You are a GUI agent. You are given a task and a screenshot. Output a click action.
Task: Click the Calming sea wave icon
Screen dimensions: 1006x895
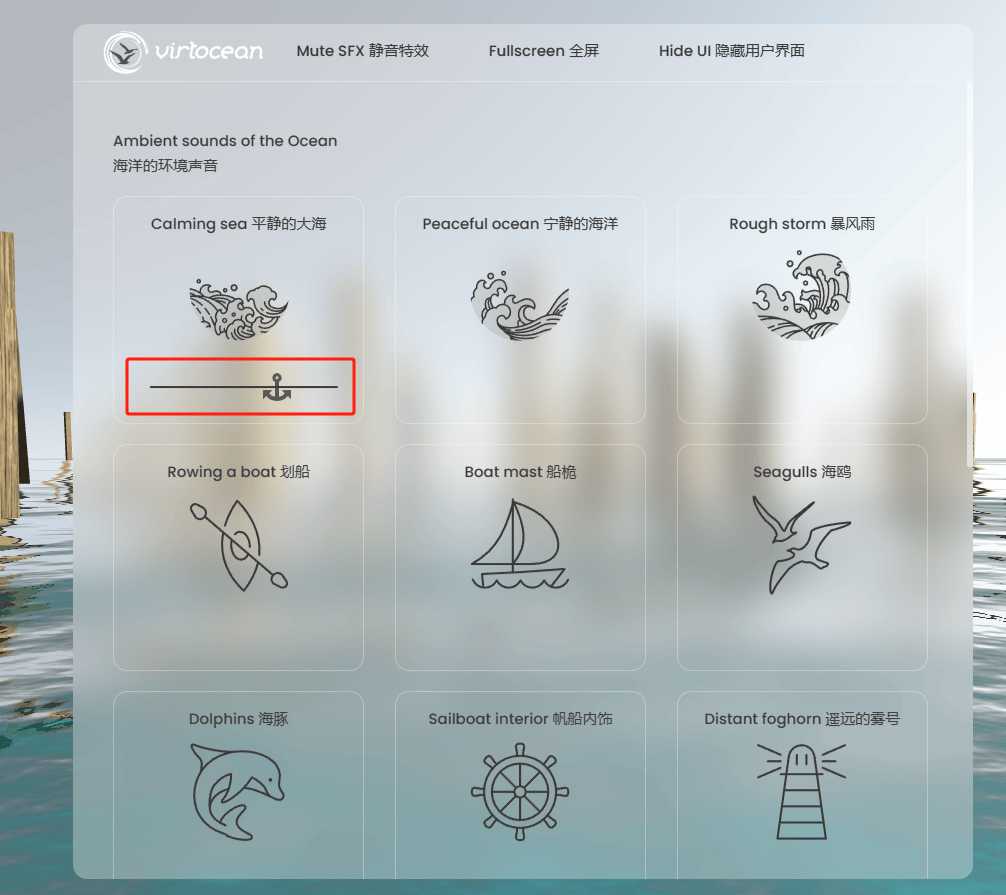point(239,310)
